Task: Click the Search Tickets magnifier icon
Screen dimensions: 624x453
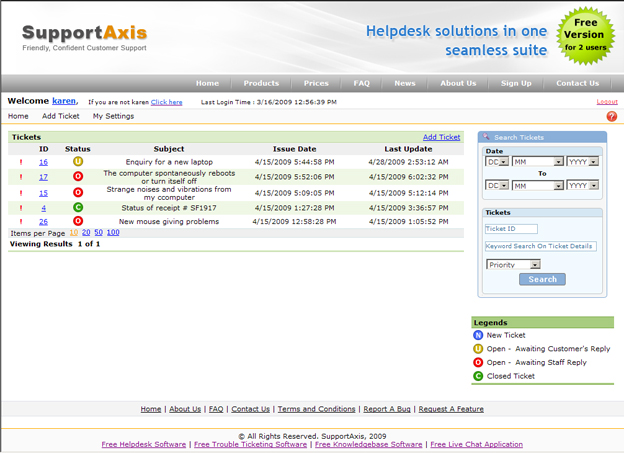Action: [x=486, y=137]
